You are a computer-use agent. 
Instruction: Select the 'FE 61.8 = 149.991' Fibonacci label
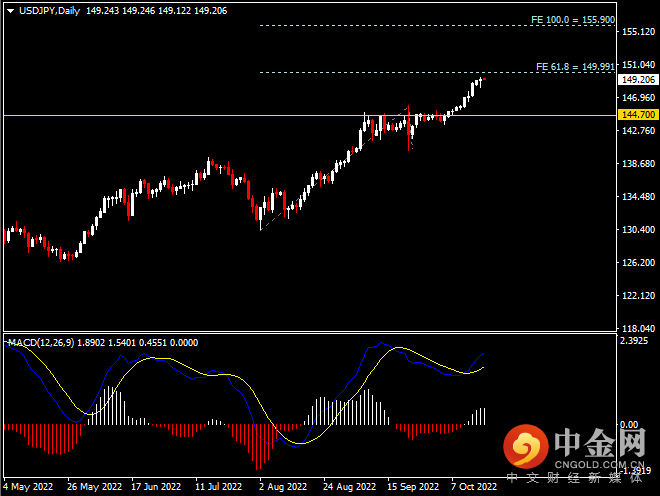tap(575, 67)
